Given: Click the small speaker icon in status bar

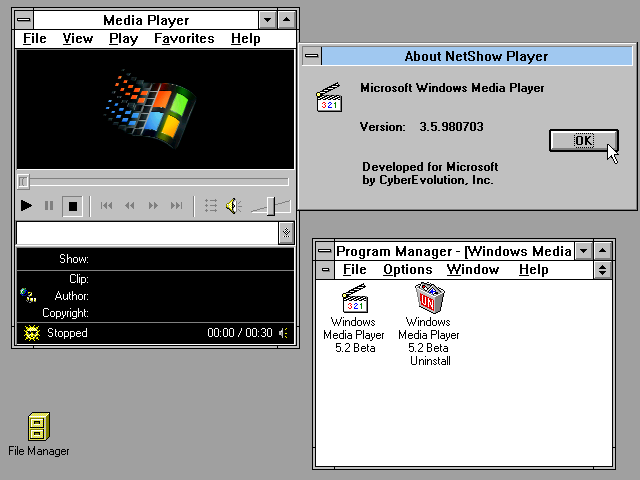Looking at the screenshot, I should (283, 333).
